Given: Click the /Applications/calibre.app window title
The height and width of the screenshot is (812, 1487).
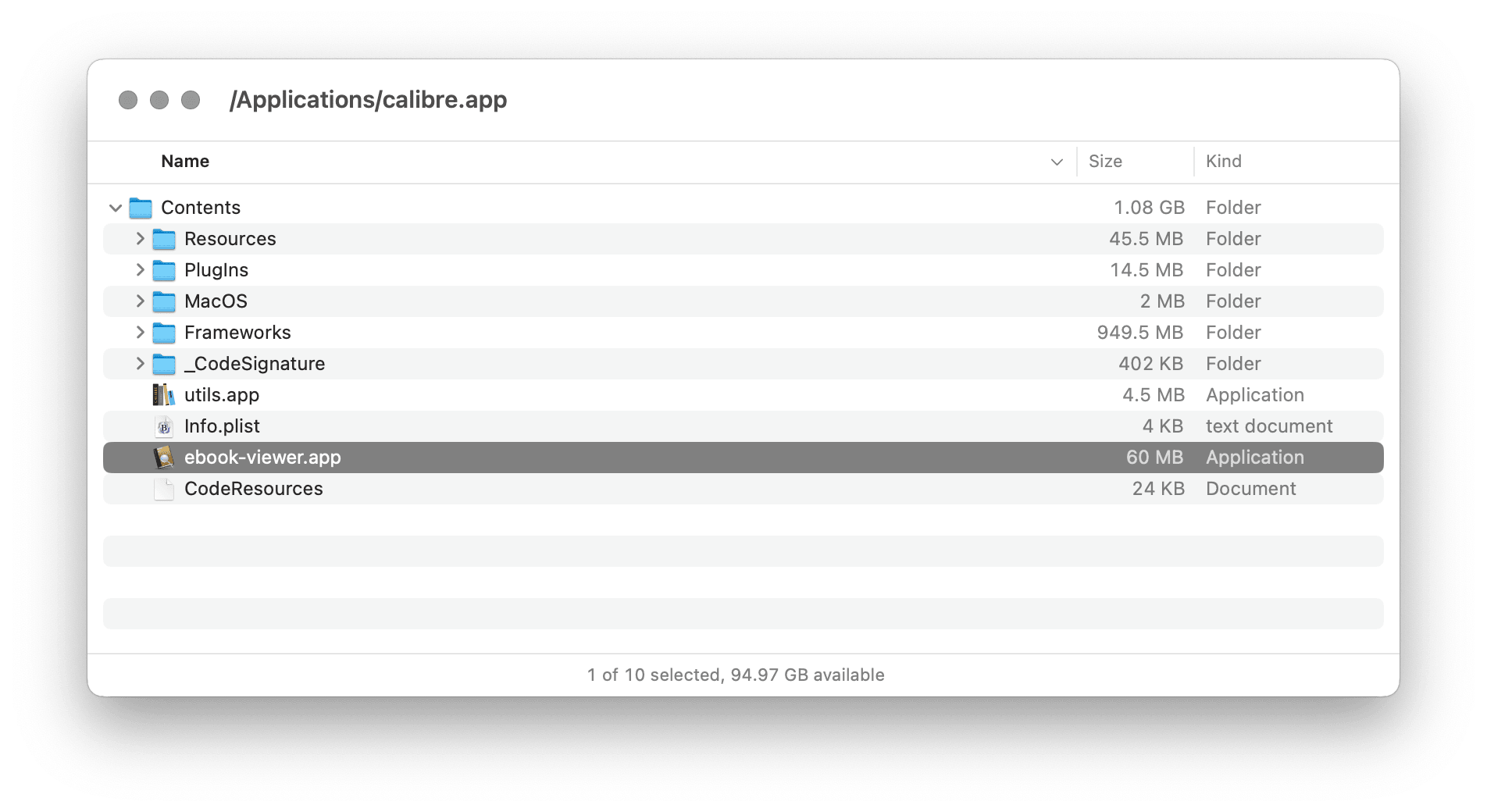Looking at the screenshot, I should [368, 100].
